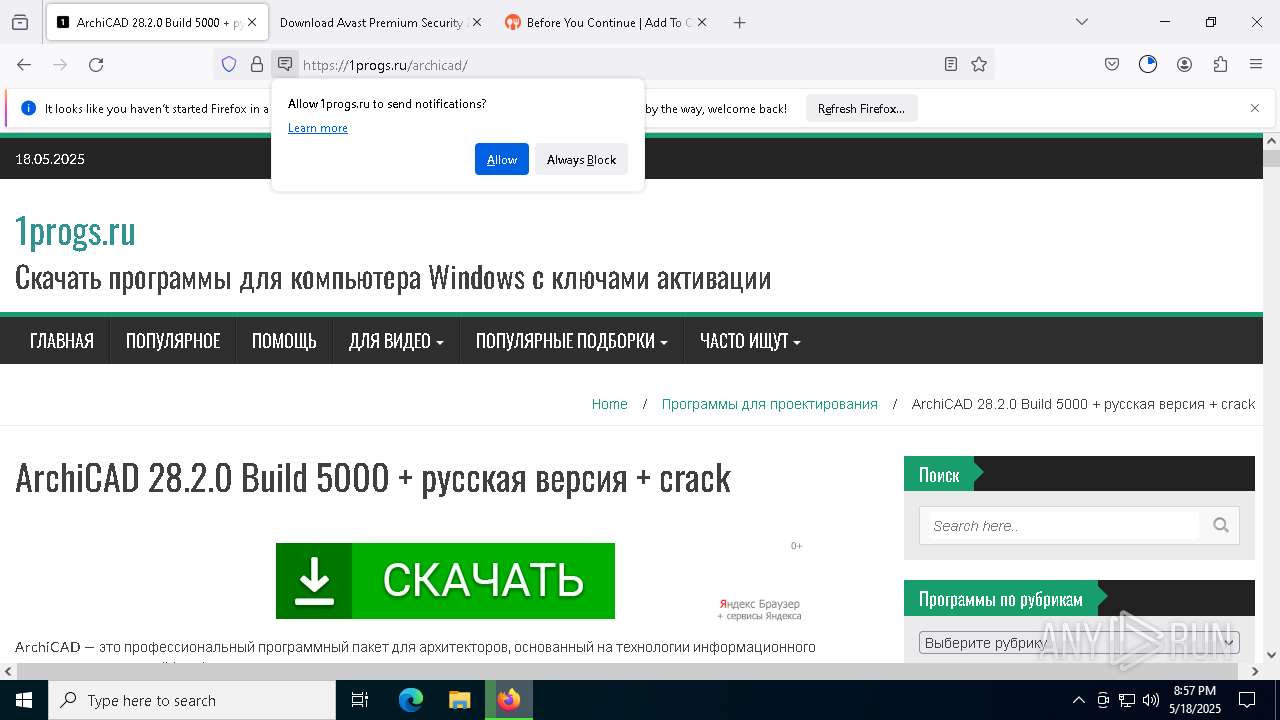Viewport: 1280px width, 720px height.
Task: Switch to Download Avast Premium Security tab
Action: tap(371, 22)
